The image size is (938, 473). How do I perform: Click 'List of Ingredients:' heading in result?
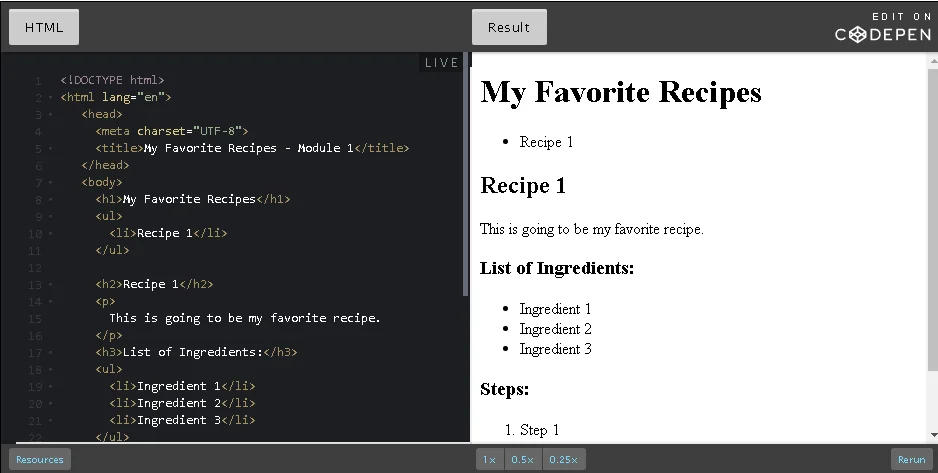tap(557, 268)
